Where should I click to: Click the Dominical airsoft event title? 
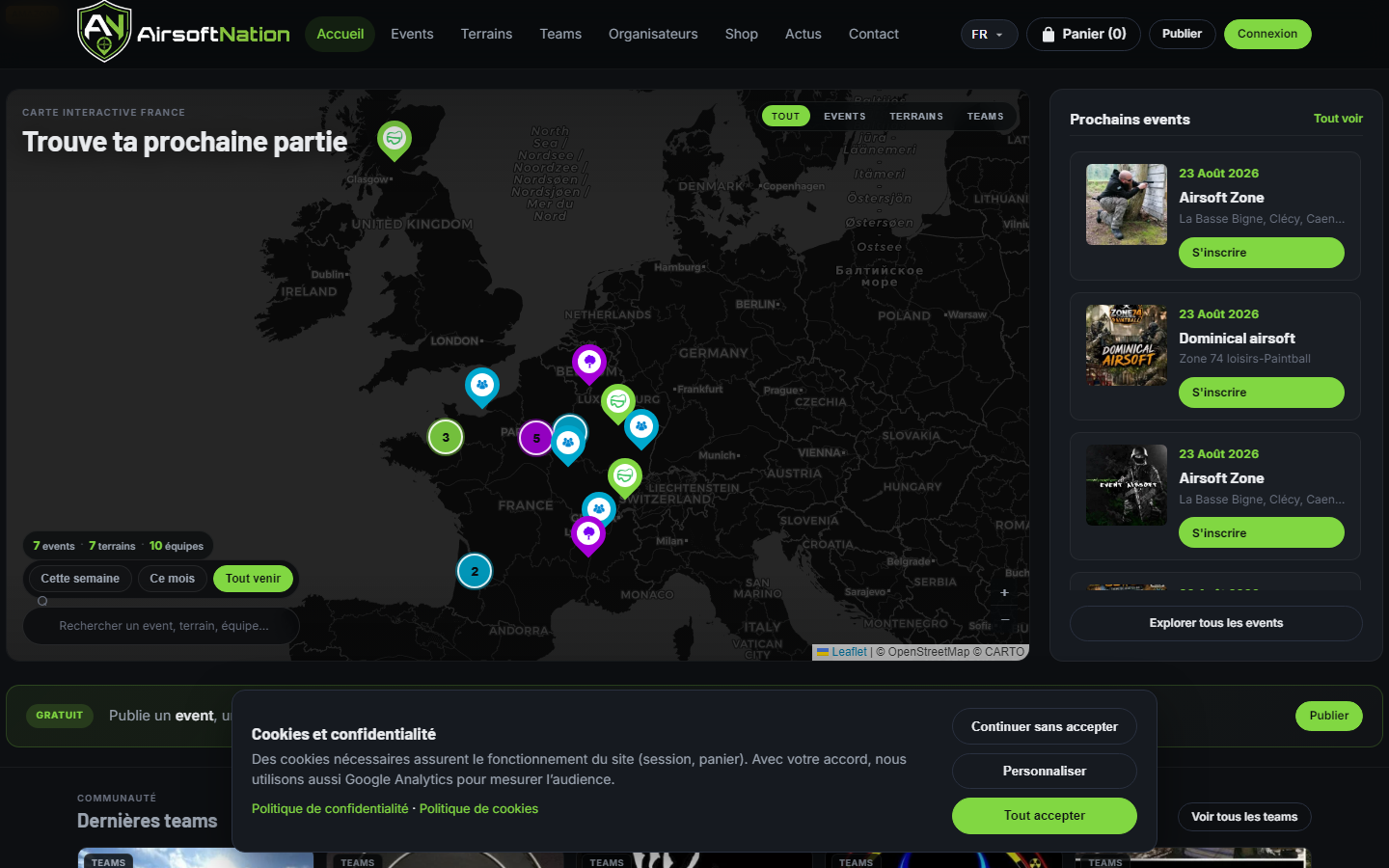[x=1237, y=339]
